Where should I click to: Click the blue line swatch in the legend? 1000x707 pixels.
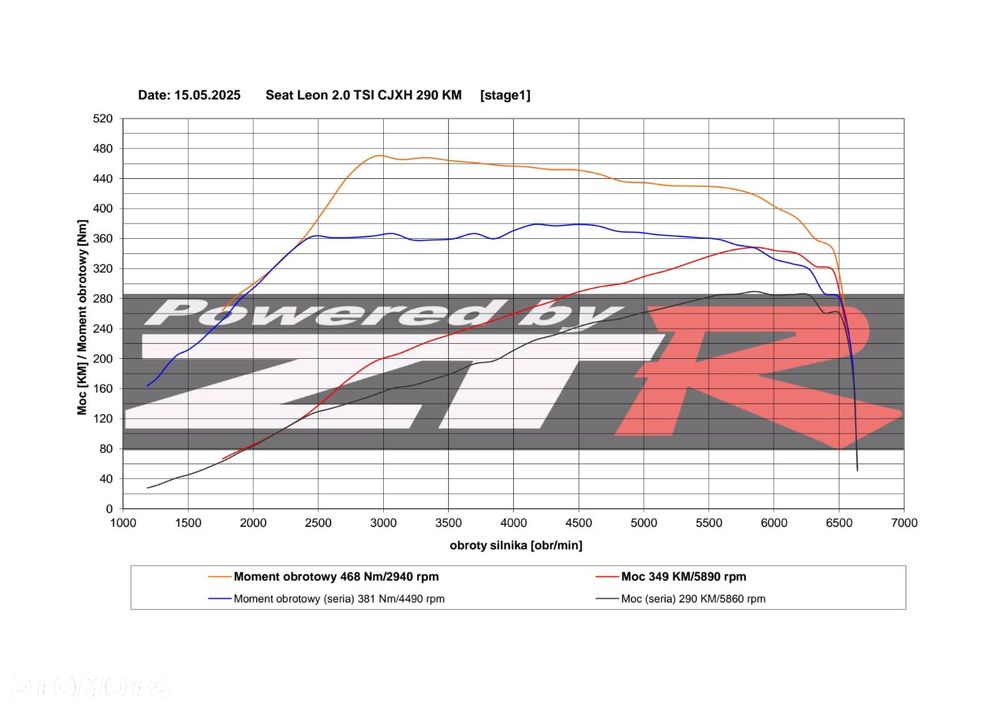pos(220,599)
